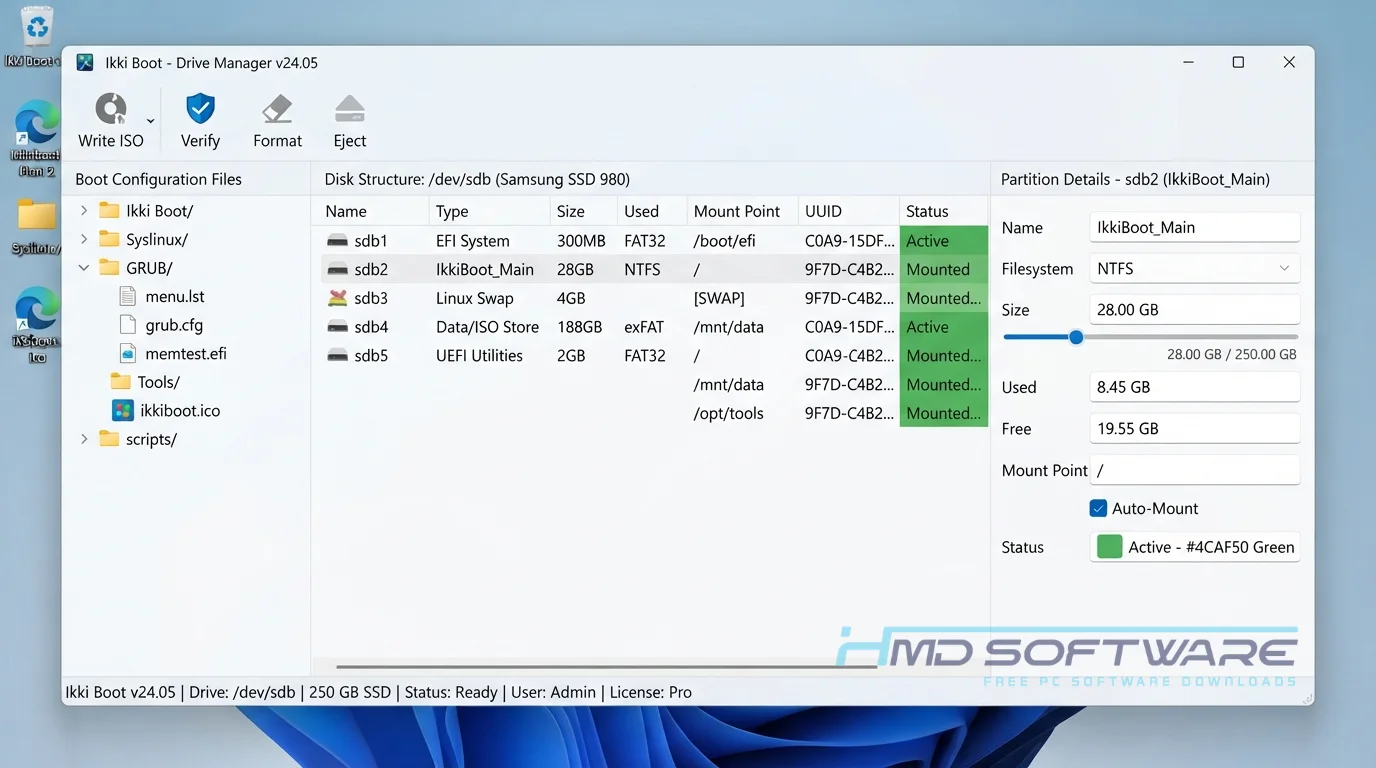
Task: Click the sdb3 swap drive icon
Action: [x=337, y=298]
